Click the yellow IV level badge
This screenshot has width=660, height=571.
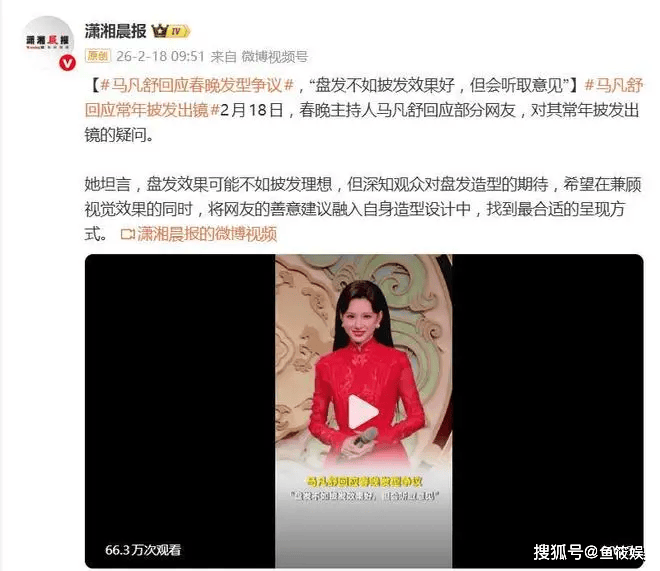(180, 31)
